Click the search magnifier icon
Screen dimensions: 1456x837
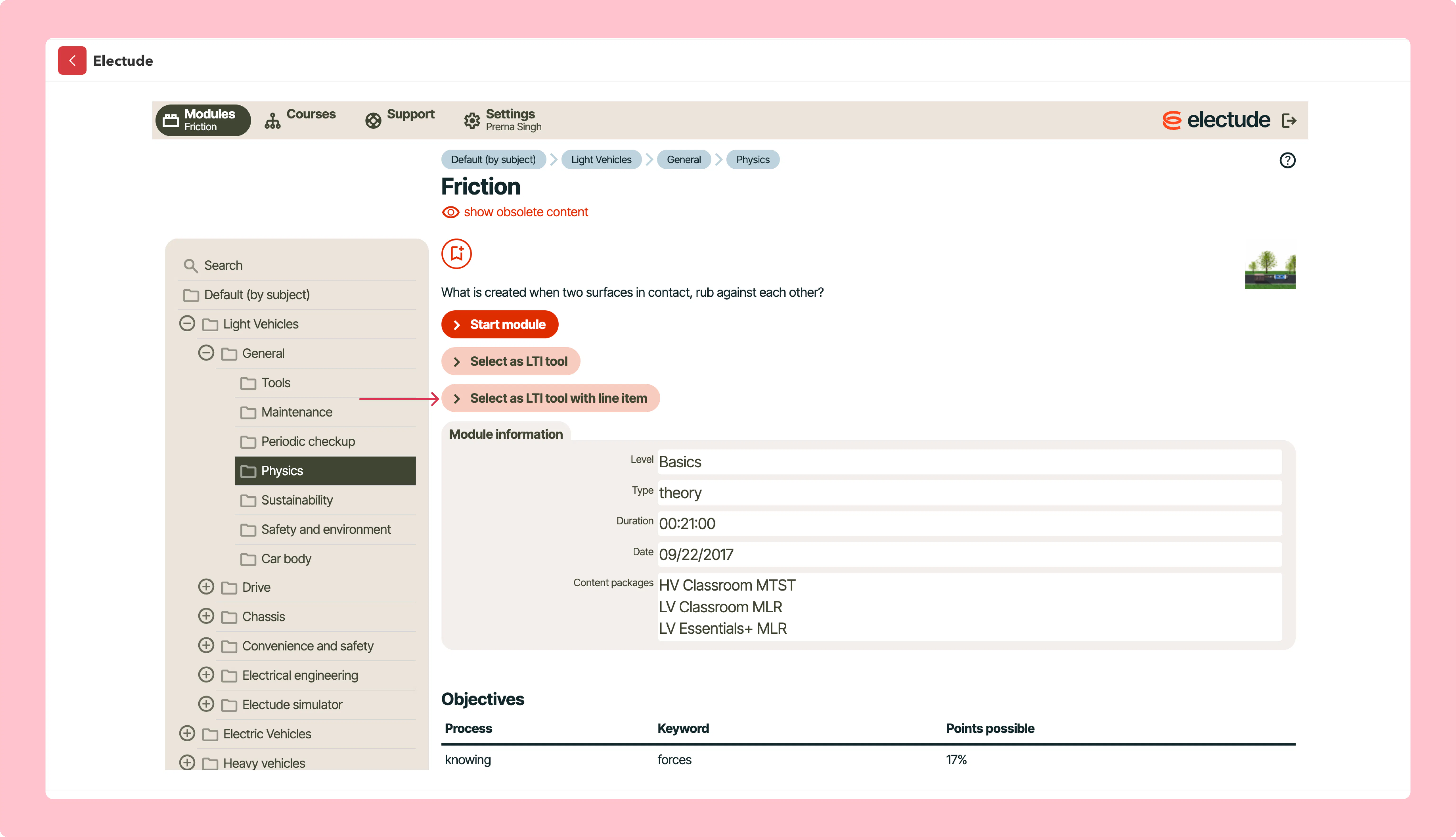190,266
